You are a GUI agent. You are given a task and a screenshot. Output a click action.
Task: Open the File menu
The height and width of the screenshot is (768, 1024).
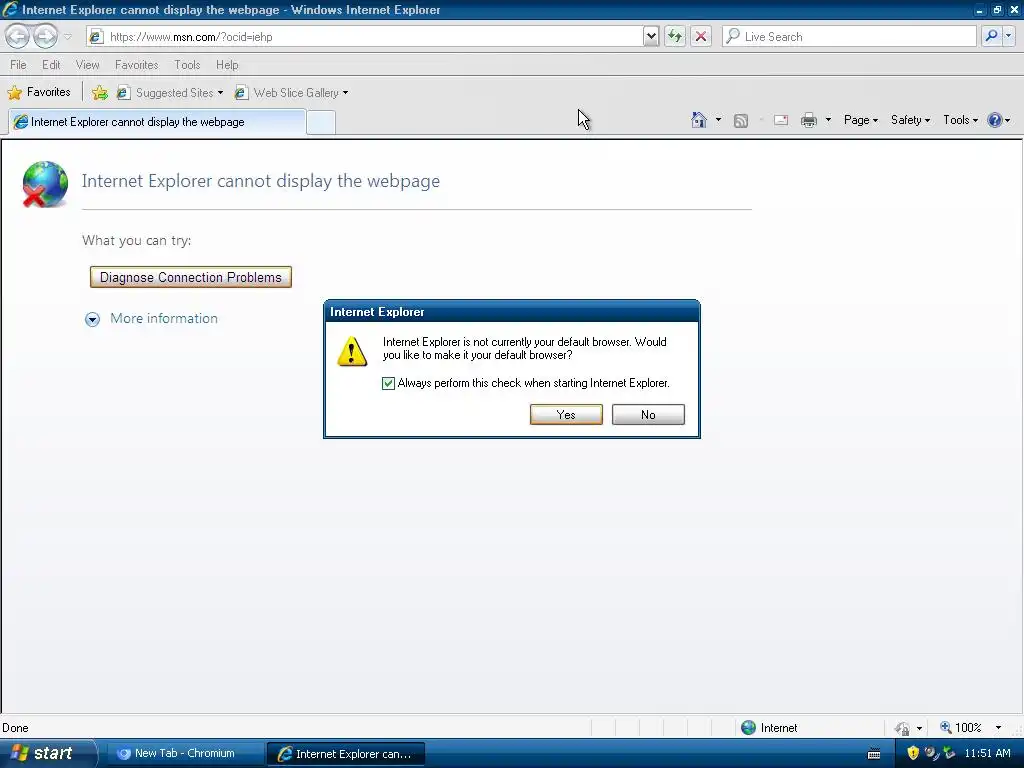[18, 65]
